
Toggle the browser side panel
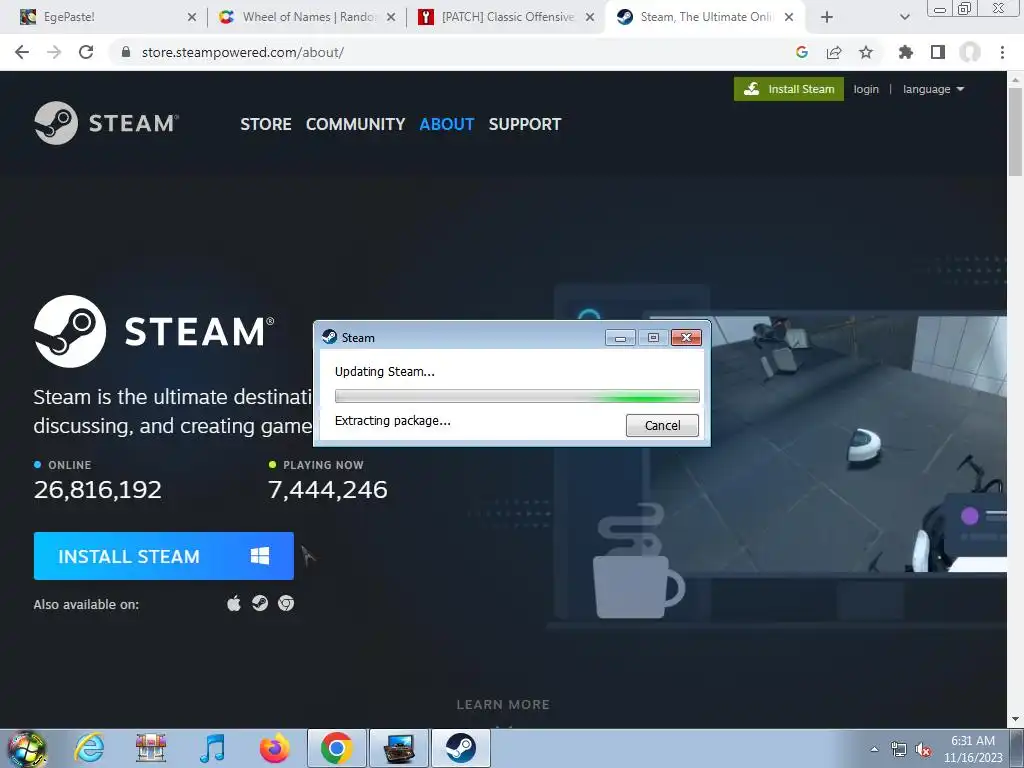(x=938, y=52)
